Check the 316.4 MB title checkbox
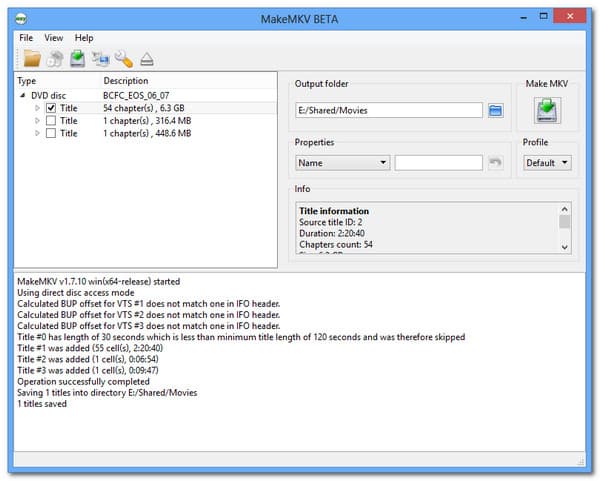 point(51,121)
